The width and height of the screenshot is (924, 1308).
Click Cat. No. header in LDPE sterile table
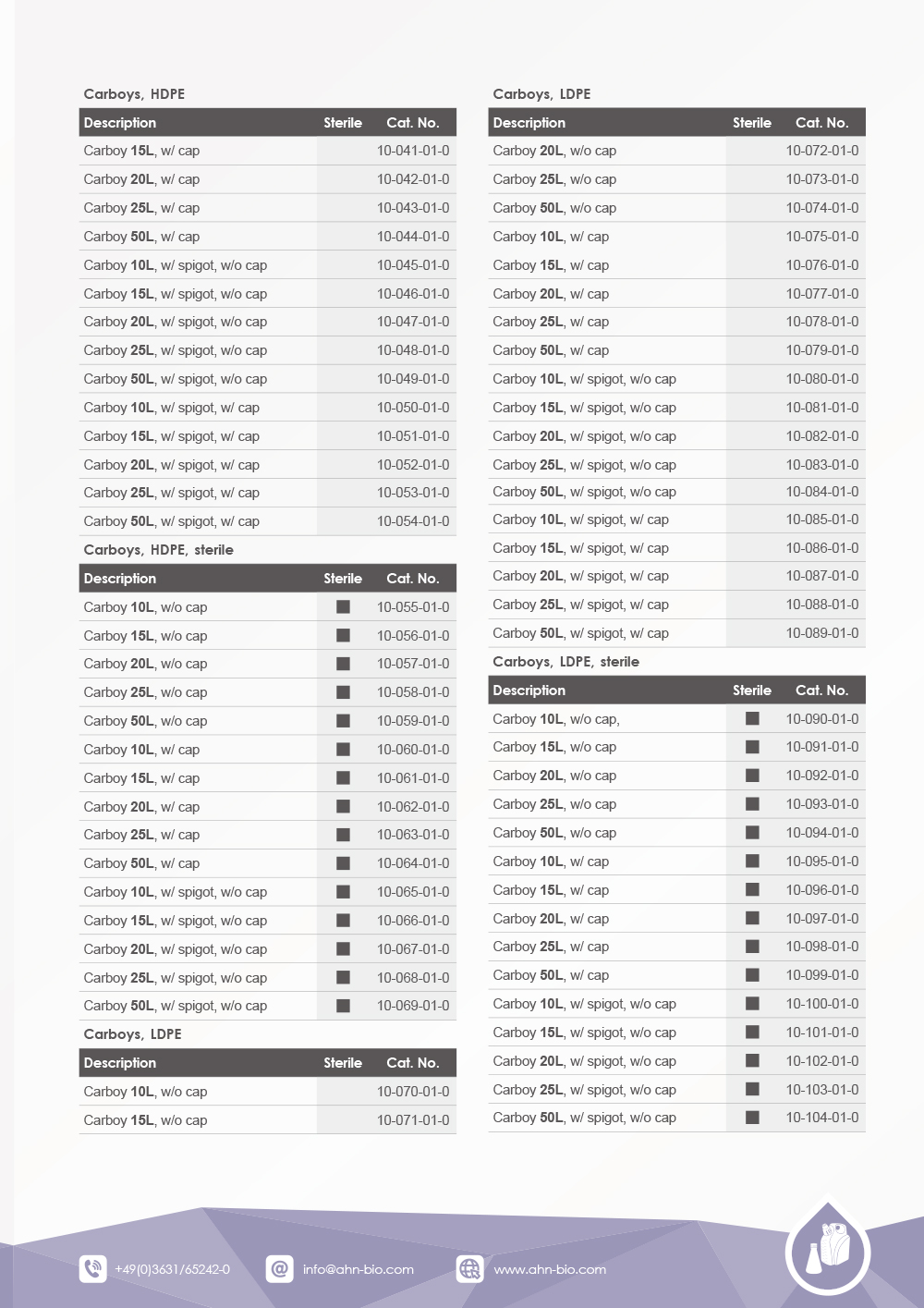[821, 691]
